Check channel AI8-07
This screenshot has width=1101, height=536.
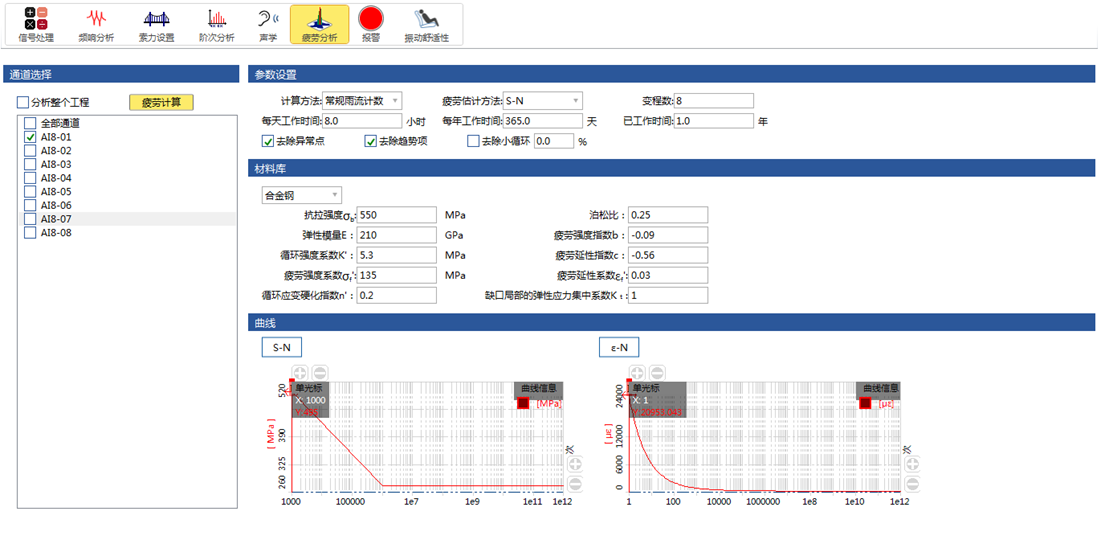tap(29, 219)
